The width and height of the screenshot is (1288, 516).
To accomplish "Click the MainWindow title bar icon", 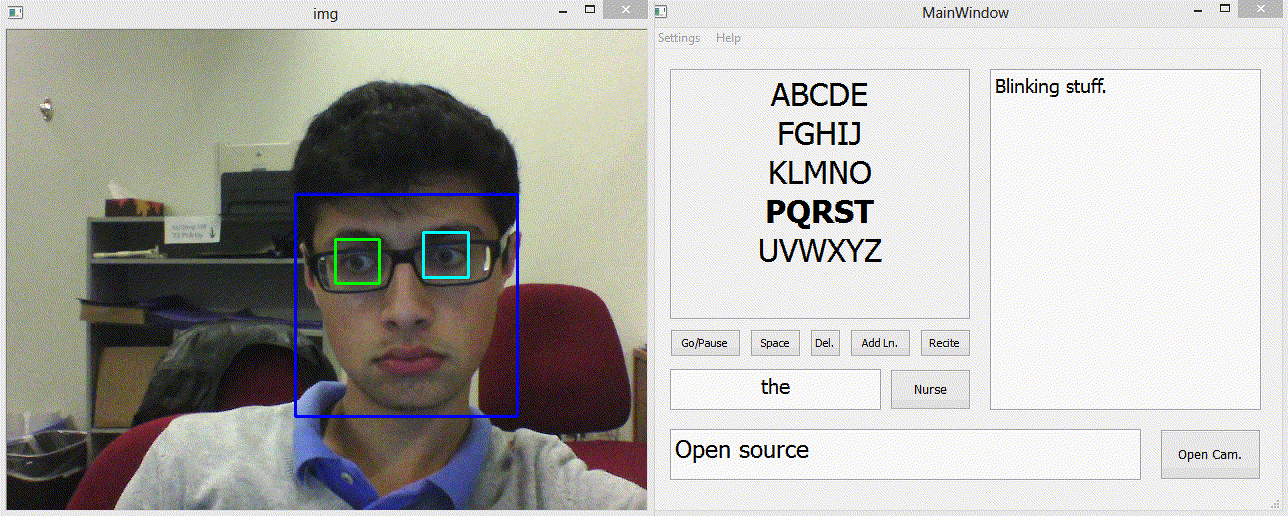I will pyautogui.click(x=661, y=12).
